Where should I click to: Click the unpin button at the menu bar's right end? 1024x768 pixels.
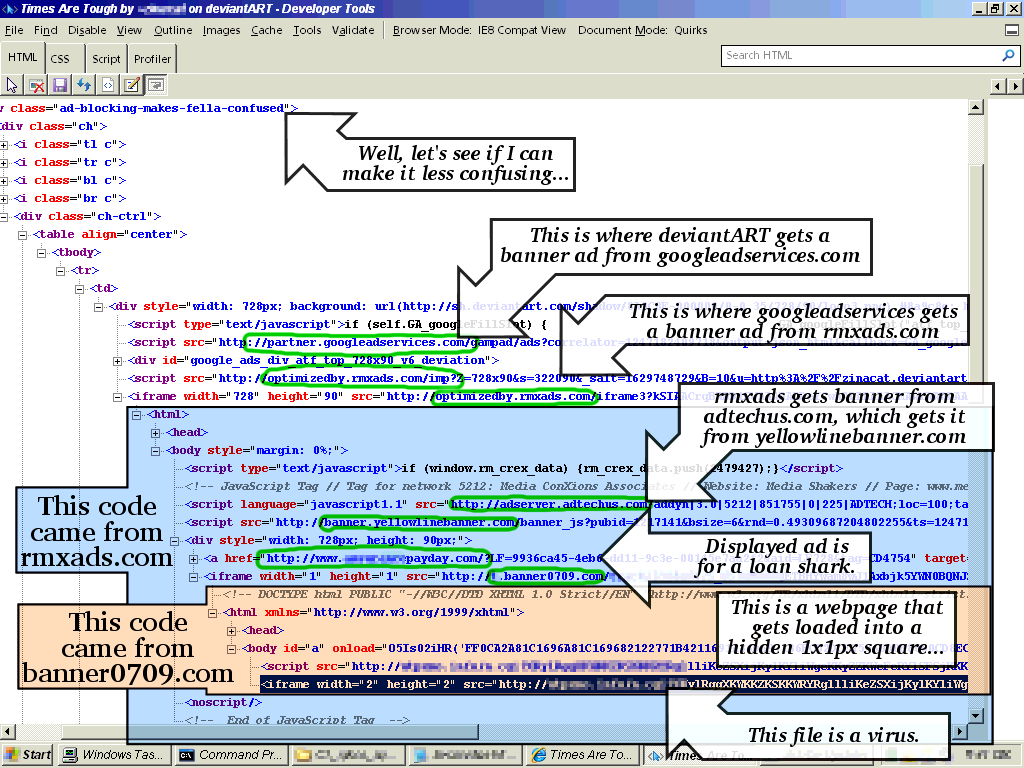tap(1012, 30)
